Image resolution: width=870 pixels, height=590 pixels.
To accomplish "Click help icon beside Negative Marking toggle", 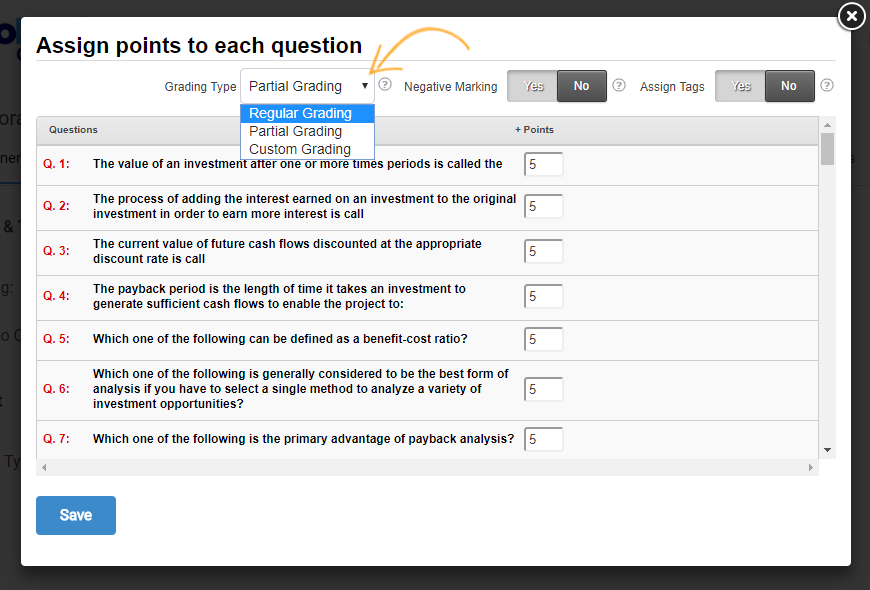I will coord(619,85).
